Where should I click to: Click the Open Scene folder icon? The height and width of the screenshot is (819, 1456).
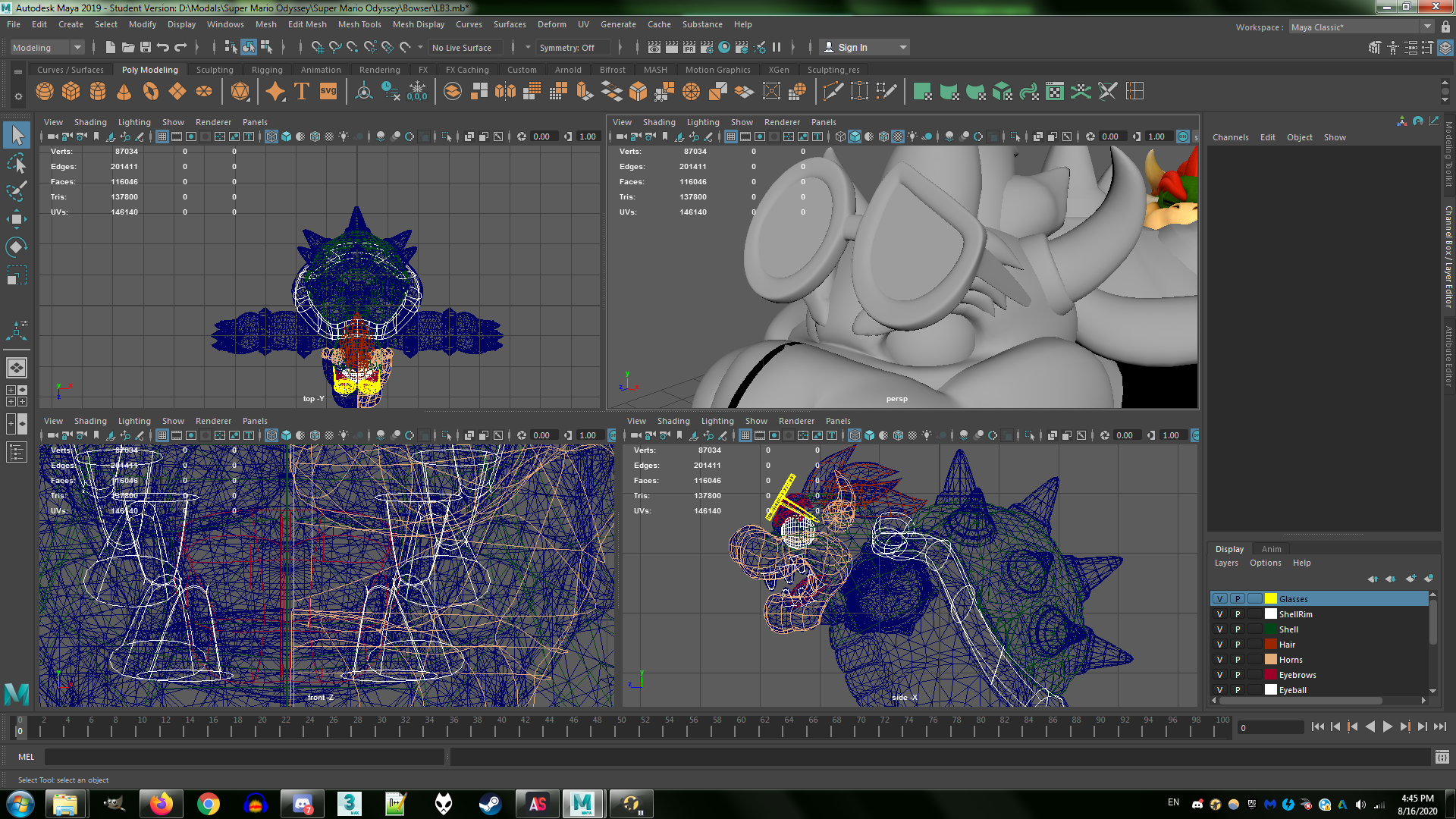[x=128, y=47]
